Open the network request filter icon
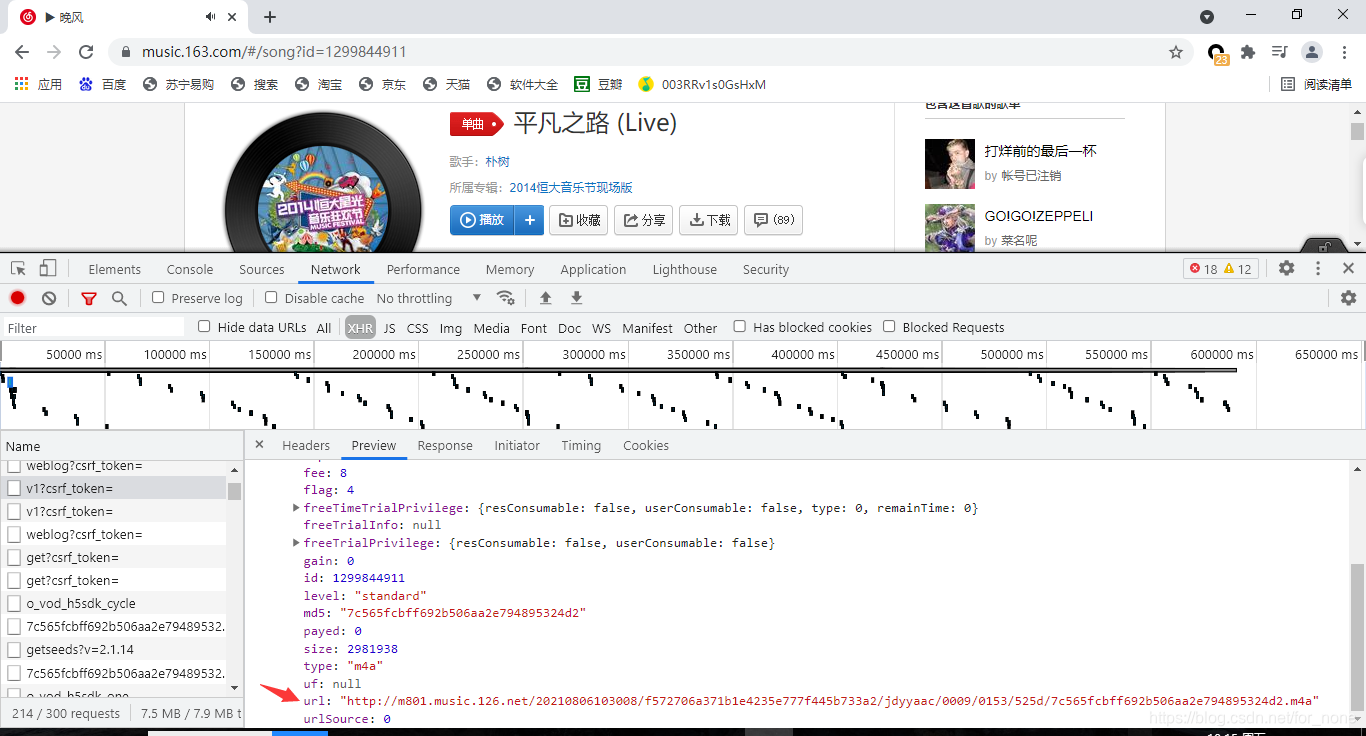 point(88,298)
